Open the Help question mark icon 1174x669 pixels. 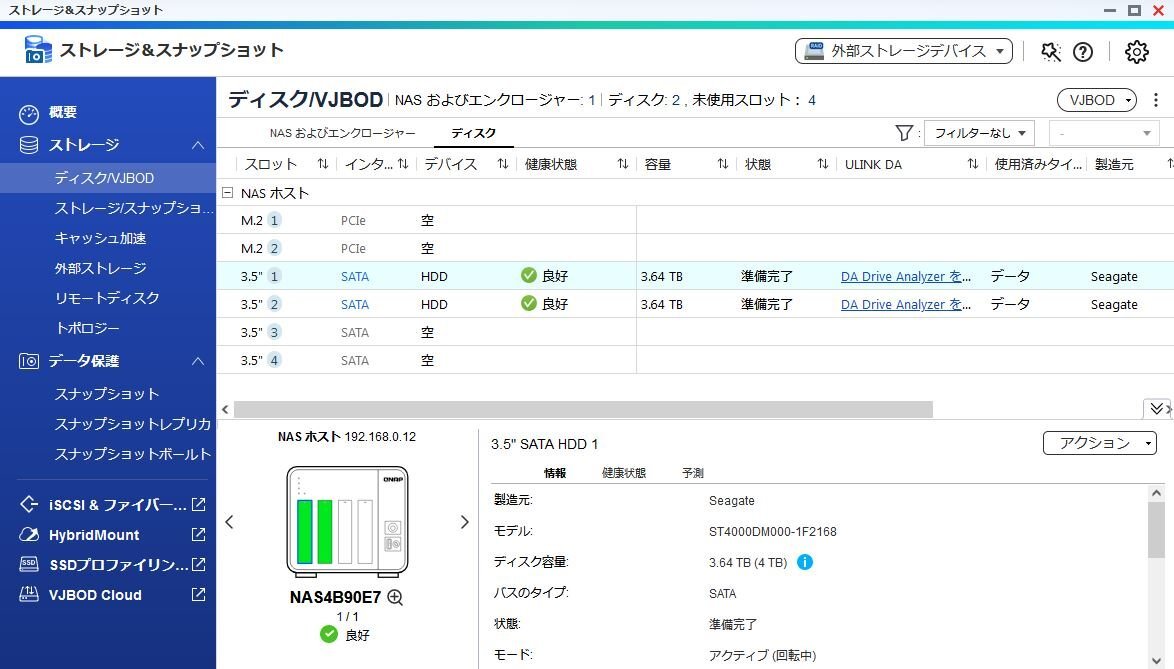click(x=1083, y=51)
